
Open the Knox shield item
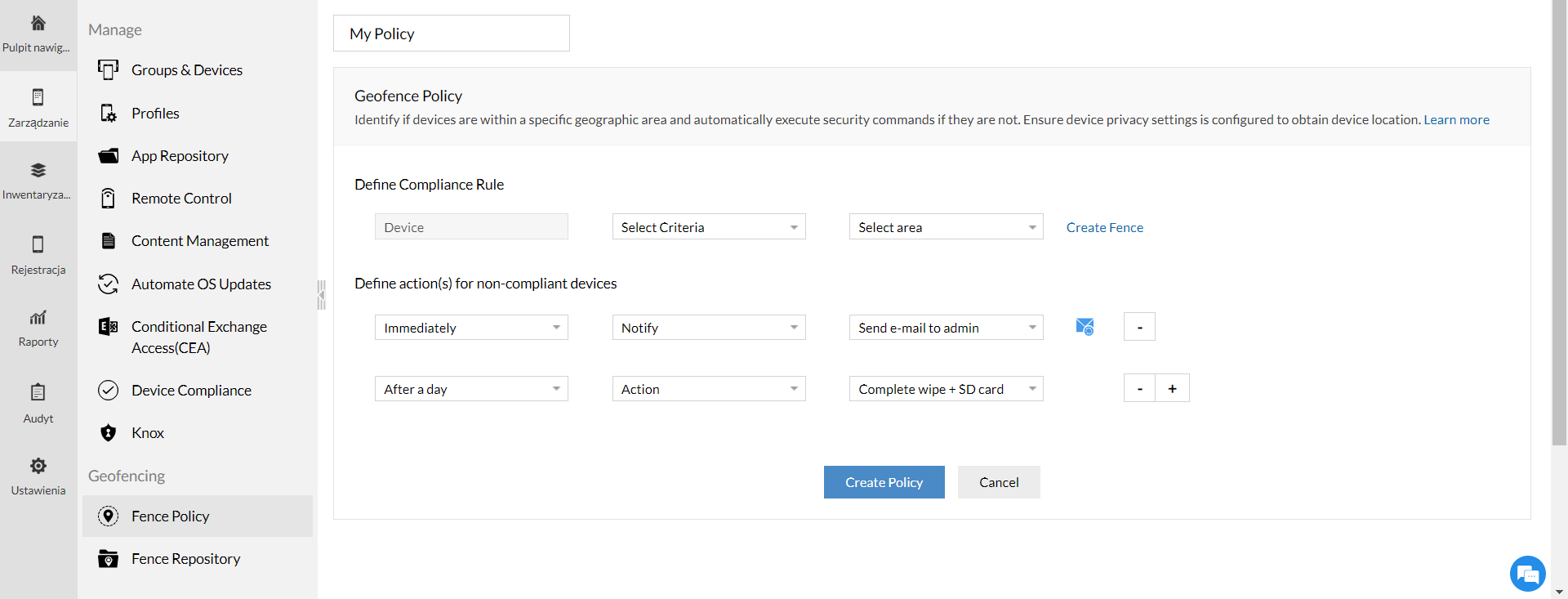click(147, 433)
